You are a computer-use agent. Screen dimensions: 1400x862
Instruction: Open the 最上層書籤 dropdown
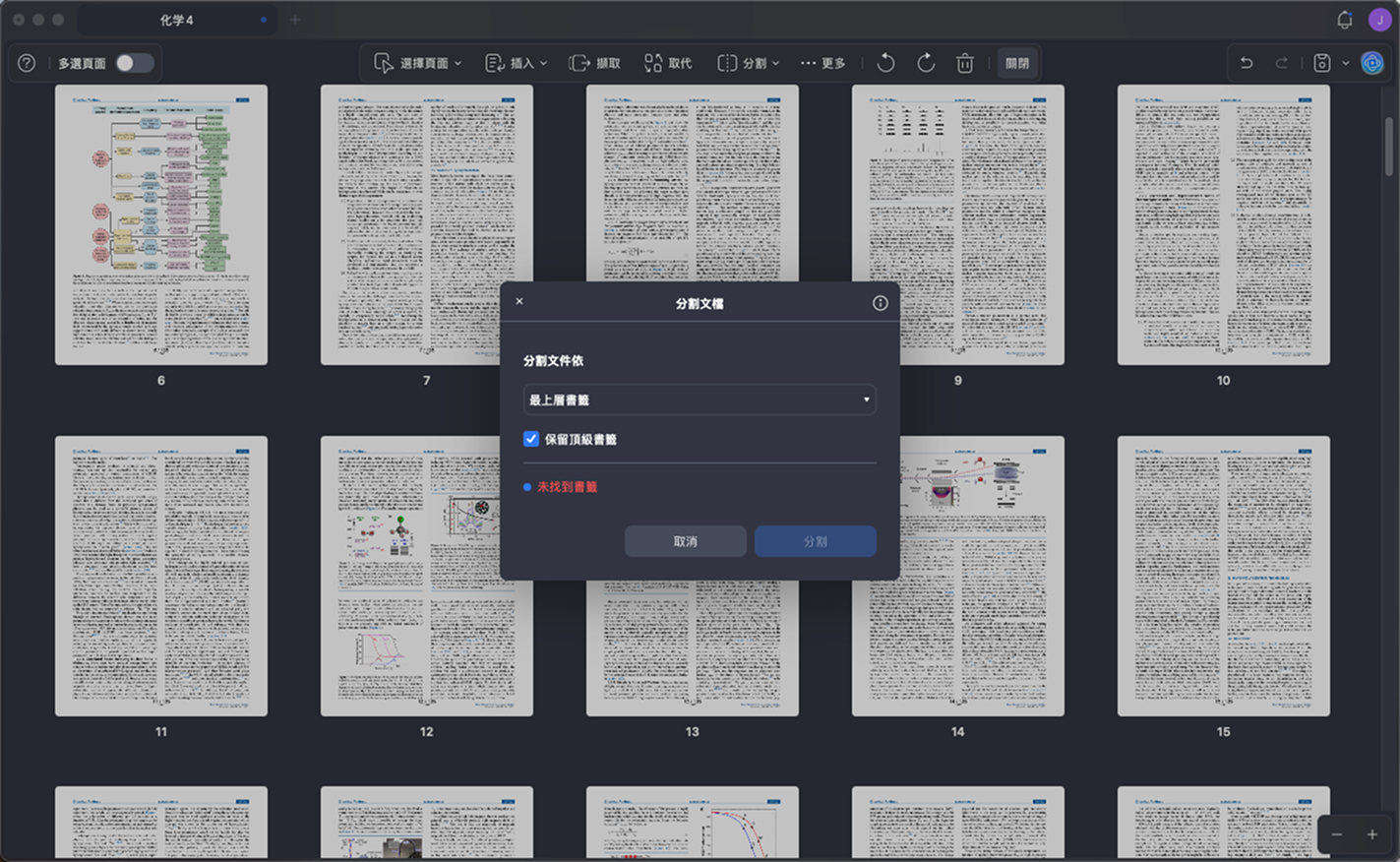click(x=700, y=400)
